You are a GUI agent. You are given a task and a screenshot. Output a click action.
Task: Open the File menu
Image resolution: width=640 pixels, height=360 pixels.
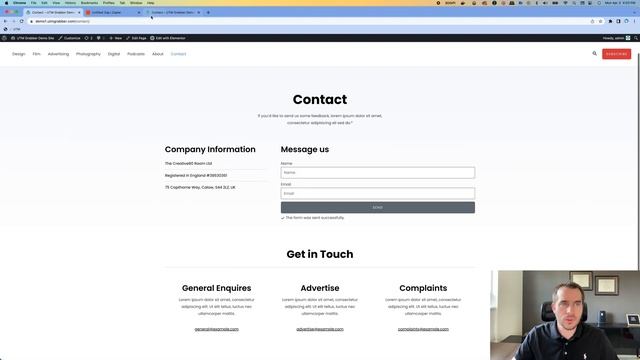point(33,3)
